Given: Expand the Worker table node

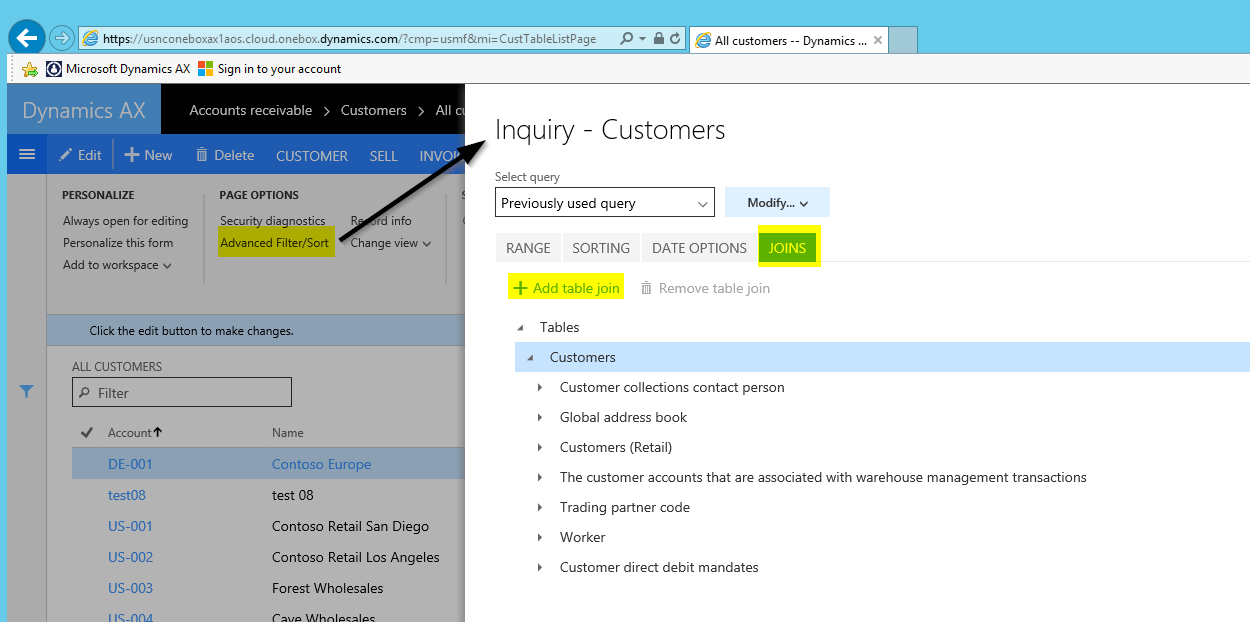Looking at the screenshot, I should (x=540, y=537).
